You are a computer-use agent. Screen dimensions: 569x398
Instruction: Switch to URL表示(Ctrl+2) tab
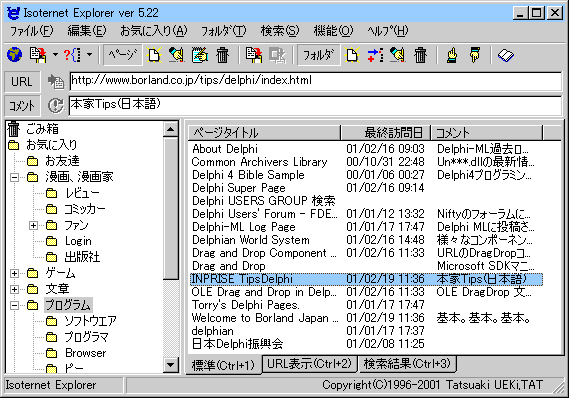point(309,364)
